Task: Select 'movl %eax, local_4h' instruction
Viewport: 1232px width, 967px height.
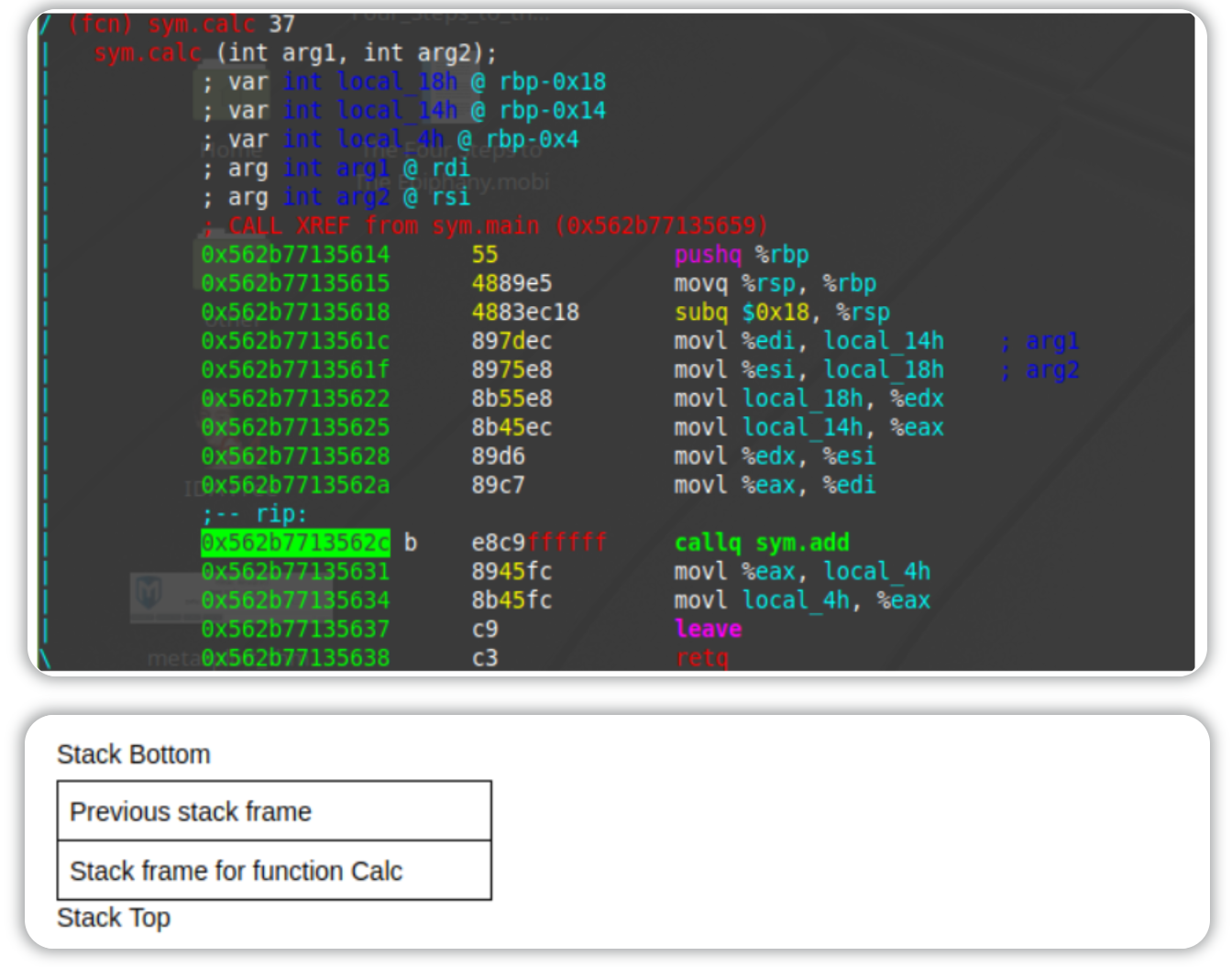Action: [802, 571]
